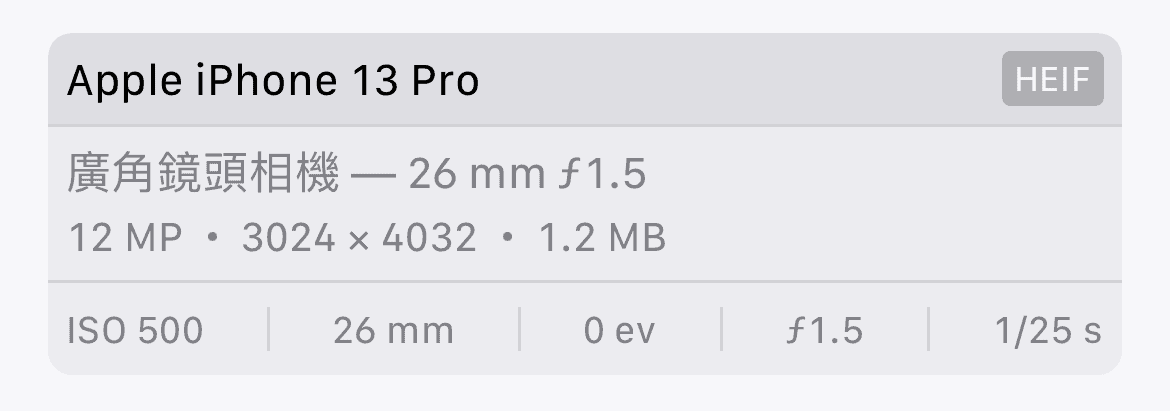The width and height of the screenshot is (1170, 411).
Task: Select the 0 ev exposure value
Action: point(620,330)
